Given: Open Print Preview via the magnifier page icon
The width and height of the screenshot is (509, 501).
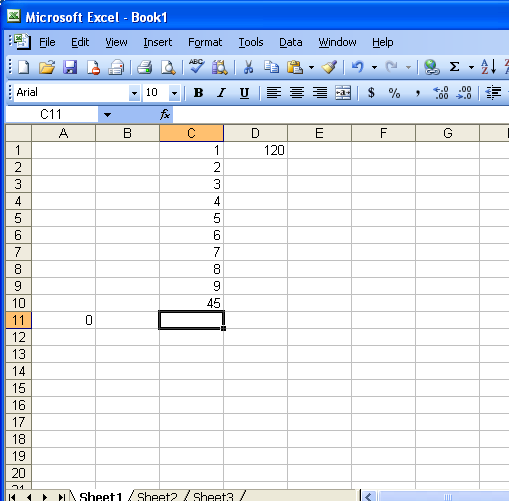Looking at the screenshot, I should (x=168, y=67).
